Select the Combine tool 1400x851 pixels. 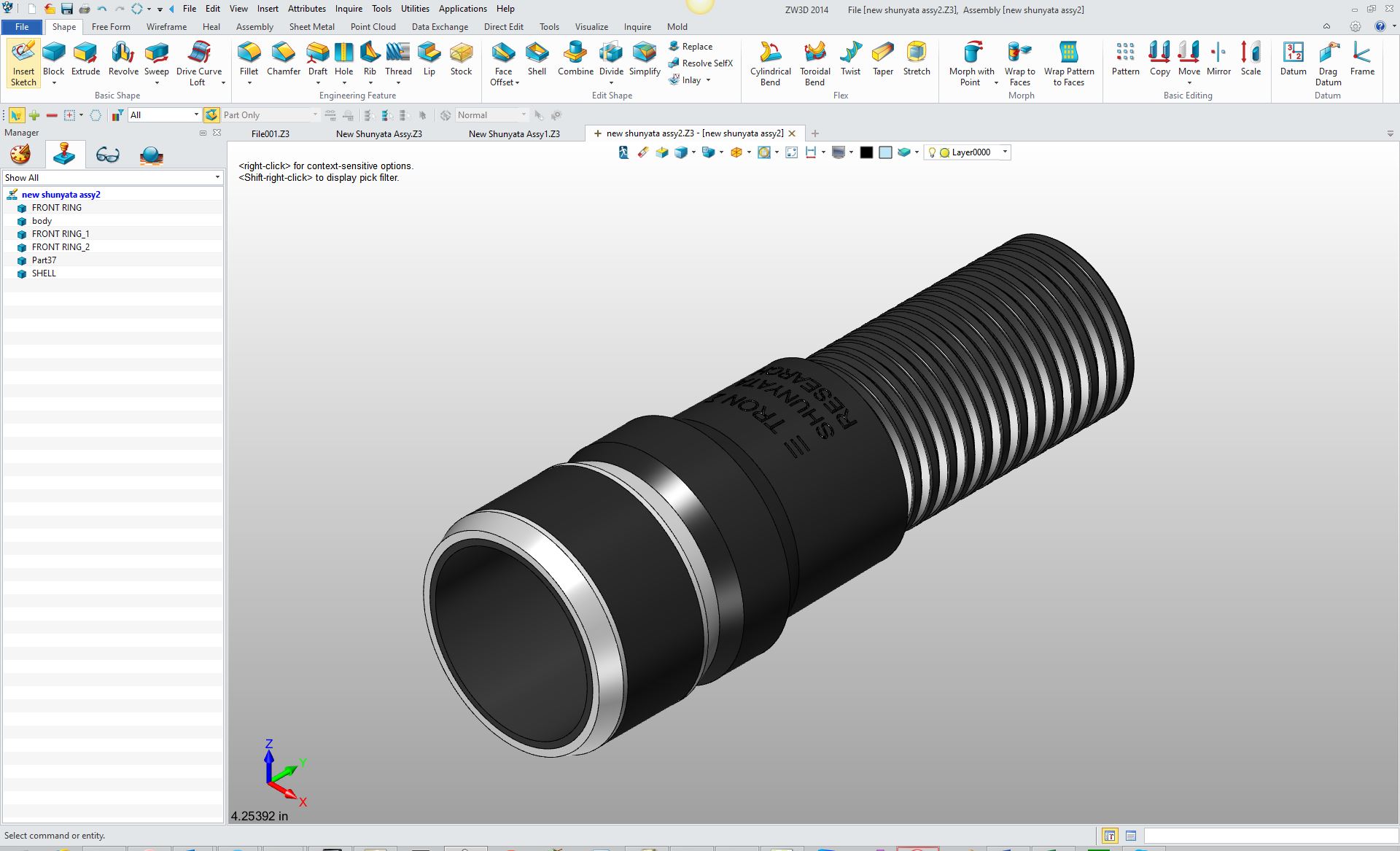(x=575, y=59)
